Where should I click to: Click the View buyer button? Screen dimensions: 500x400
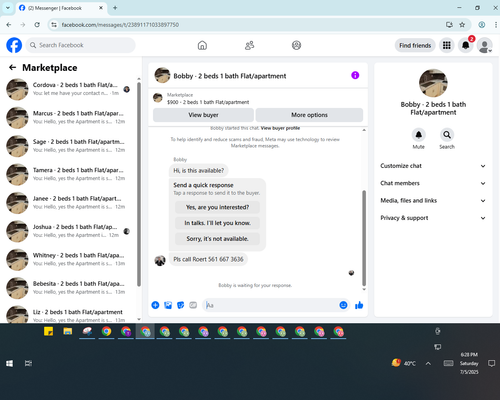(203, 115)
